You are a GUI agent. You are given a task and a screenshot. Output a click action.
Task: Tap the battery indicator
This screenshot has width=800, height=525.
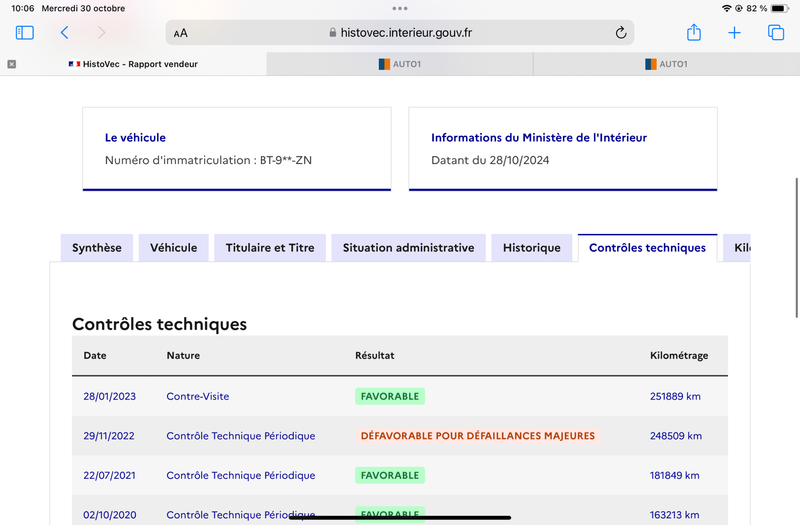point(780,8)
